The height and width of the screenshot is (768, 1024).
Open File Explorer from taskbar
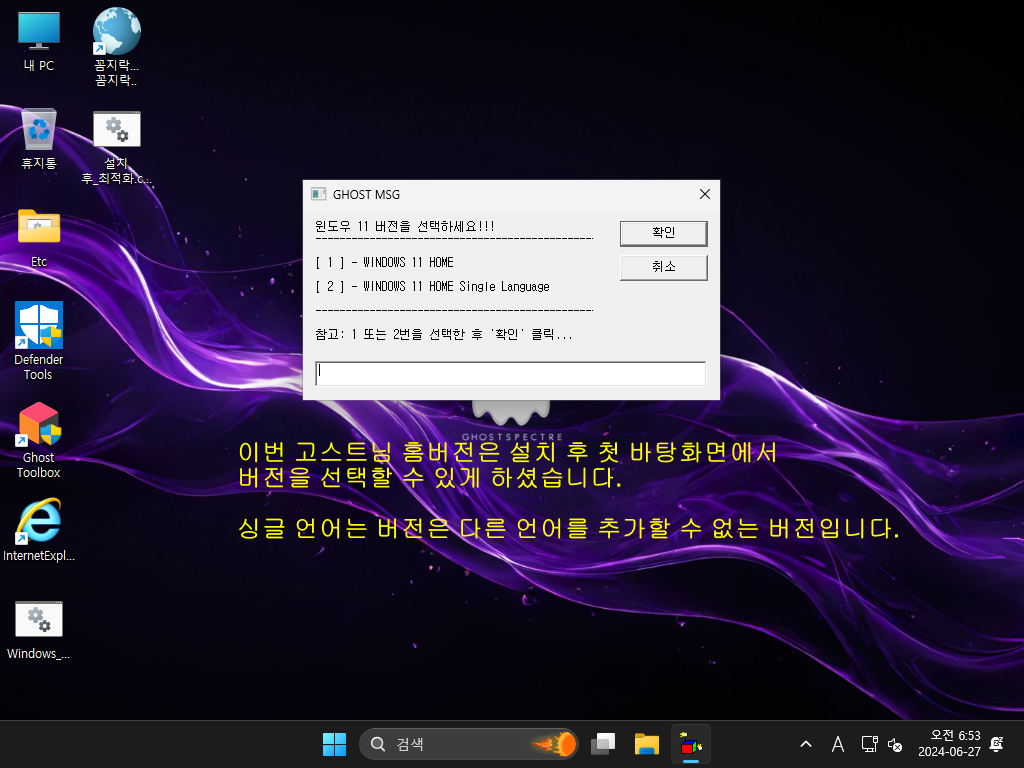click(647, 744)
